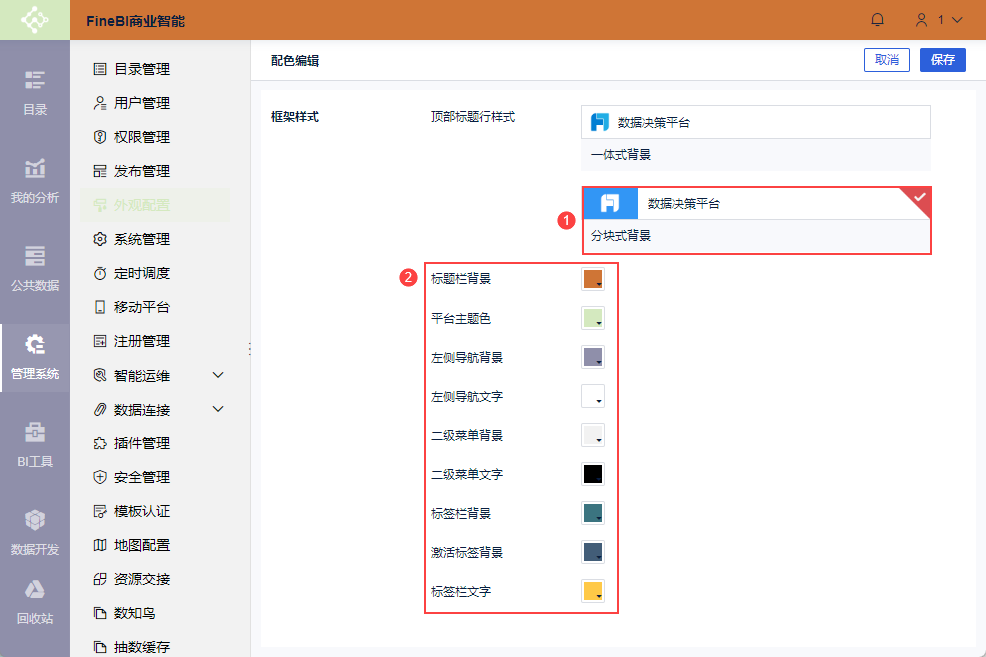
Task: Open the notification bell
Action: [x=877, y=20]
